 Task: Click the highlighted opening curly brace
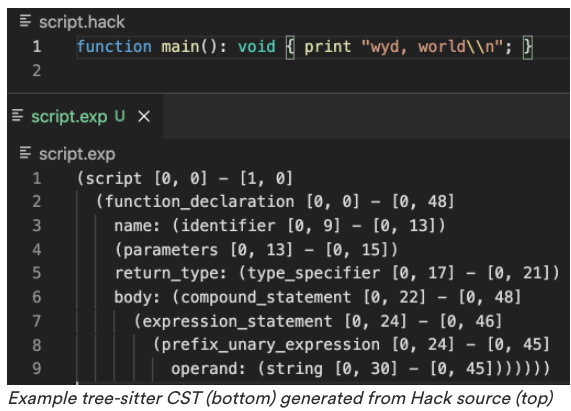290,47
